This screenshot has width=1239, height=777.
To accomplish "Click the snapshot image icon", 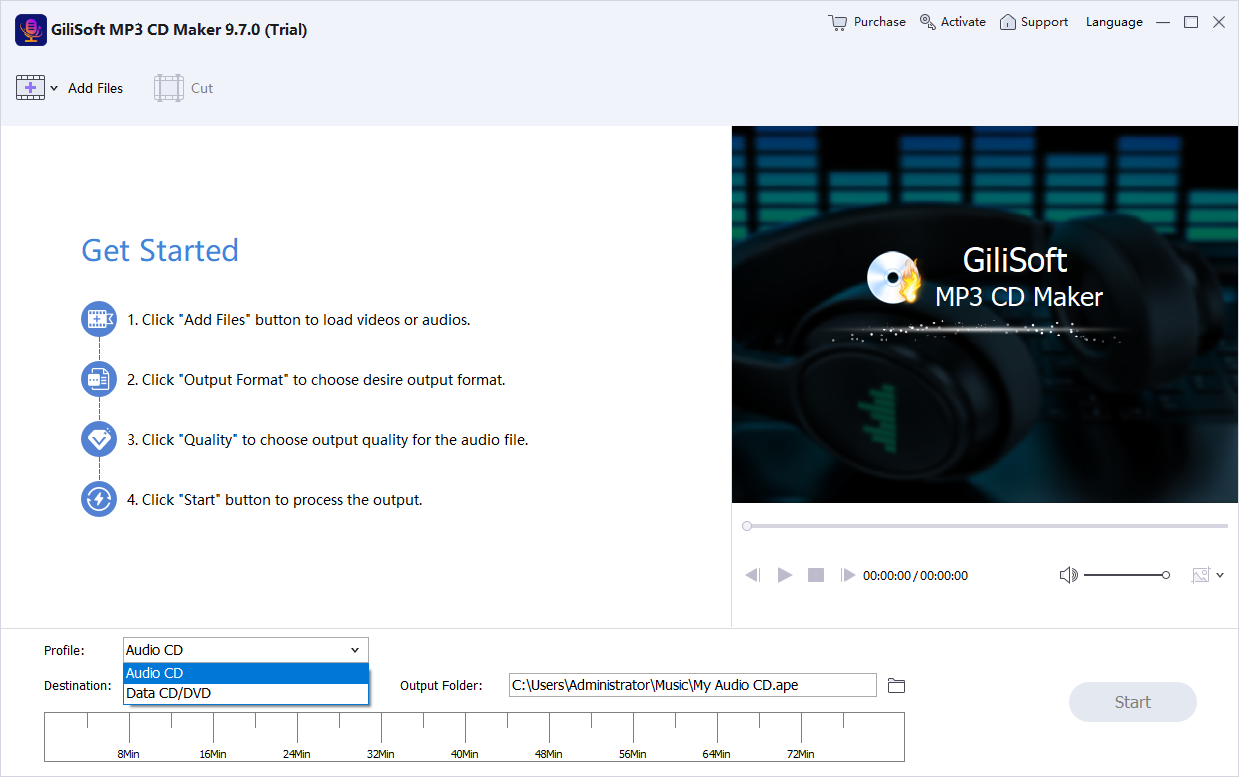I will click(x=1201, y=575).
